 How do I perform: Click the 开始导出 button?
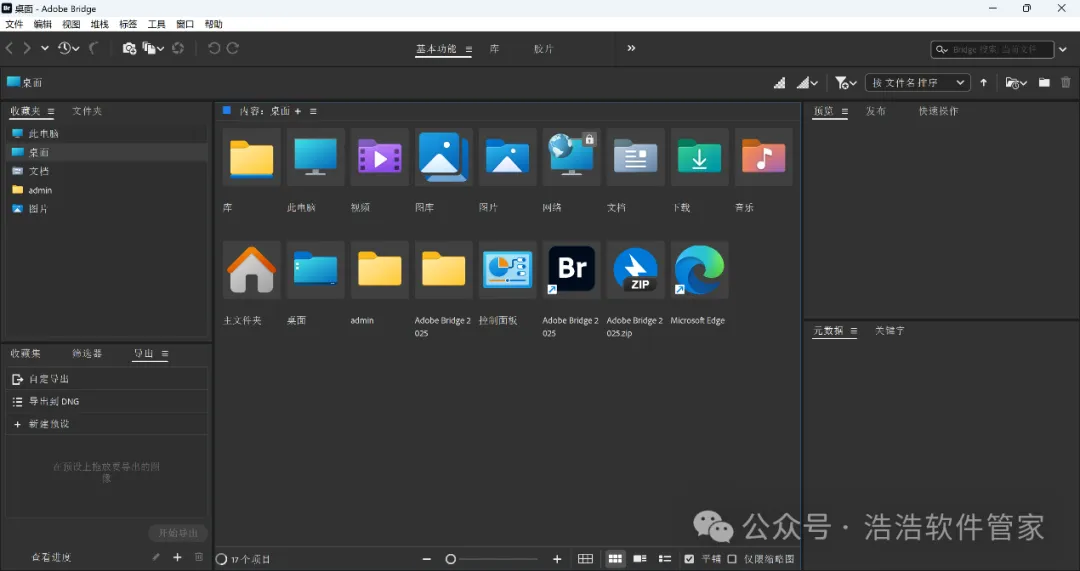[x=178, y=533]
